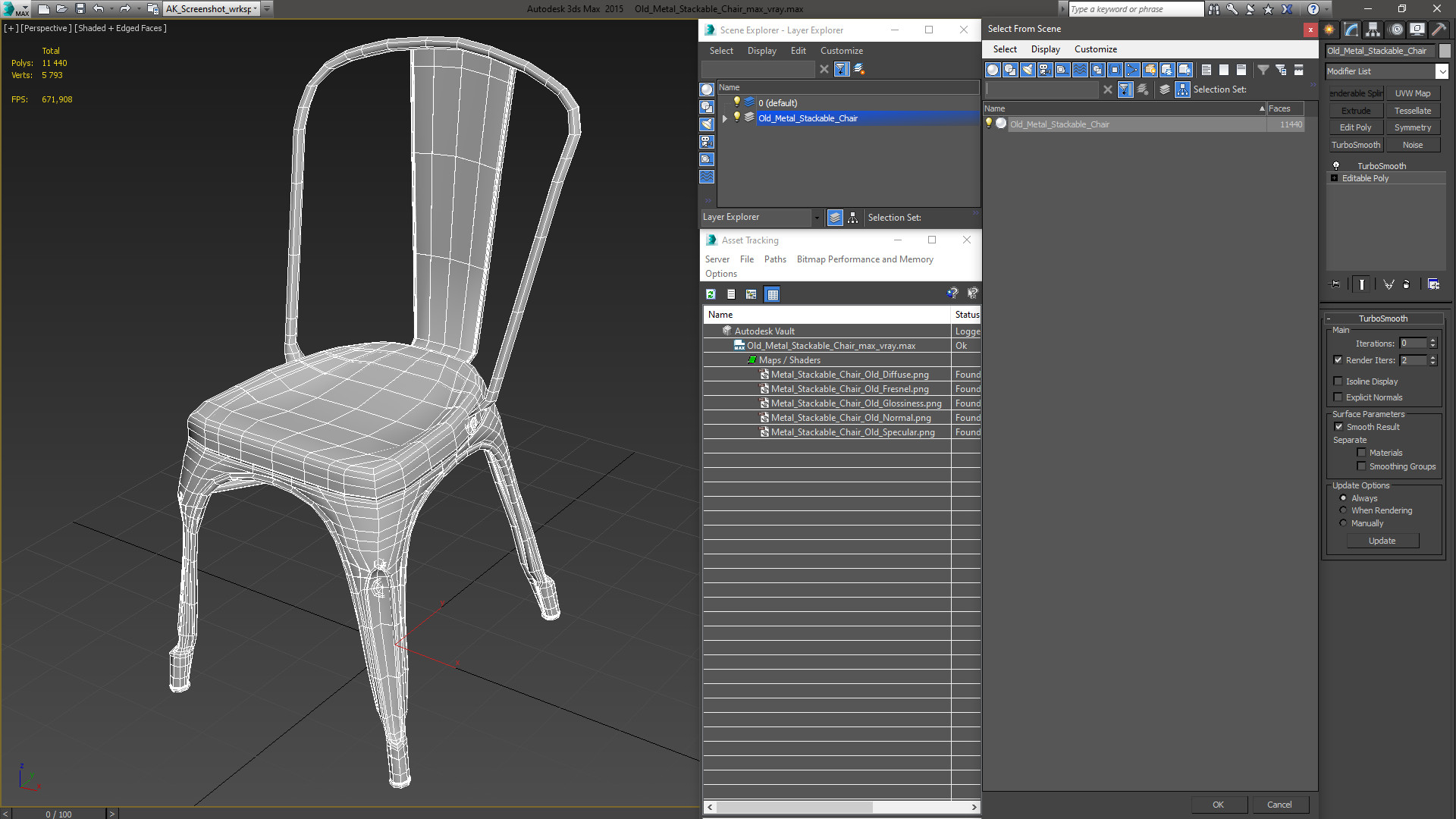
Task: Open Customize menu in Scene Explorer
Action: click(x=841, y=51)
